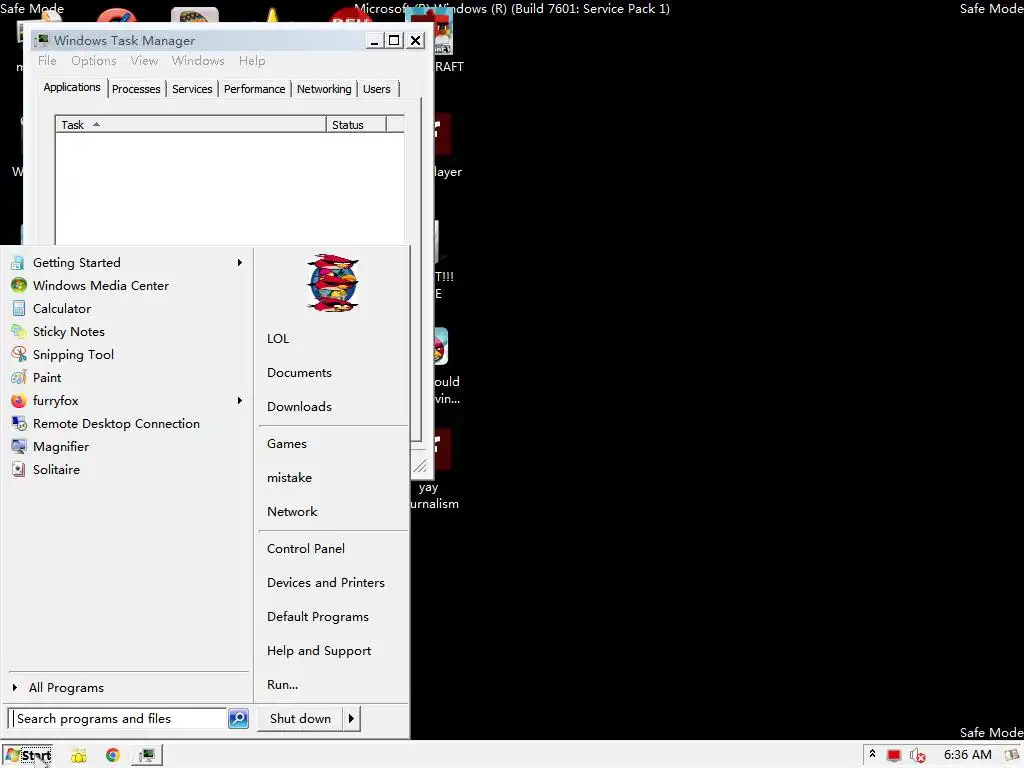Open Solitaire game

(x=127, y=470)
